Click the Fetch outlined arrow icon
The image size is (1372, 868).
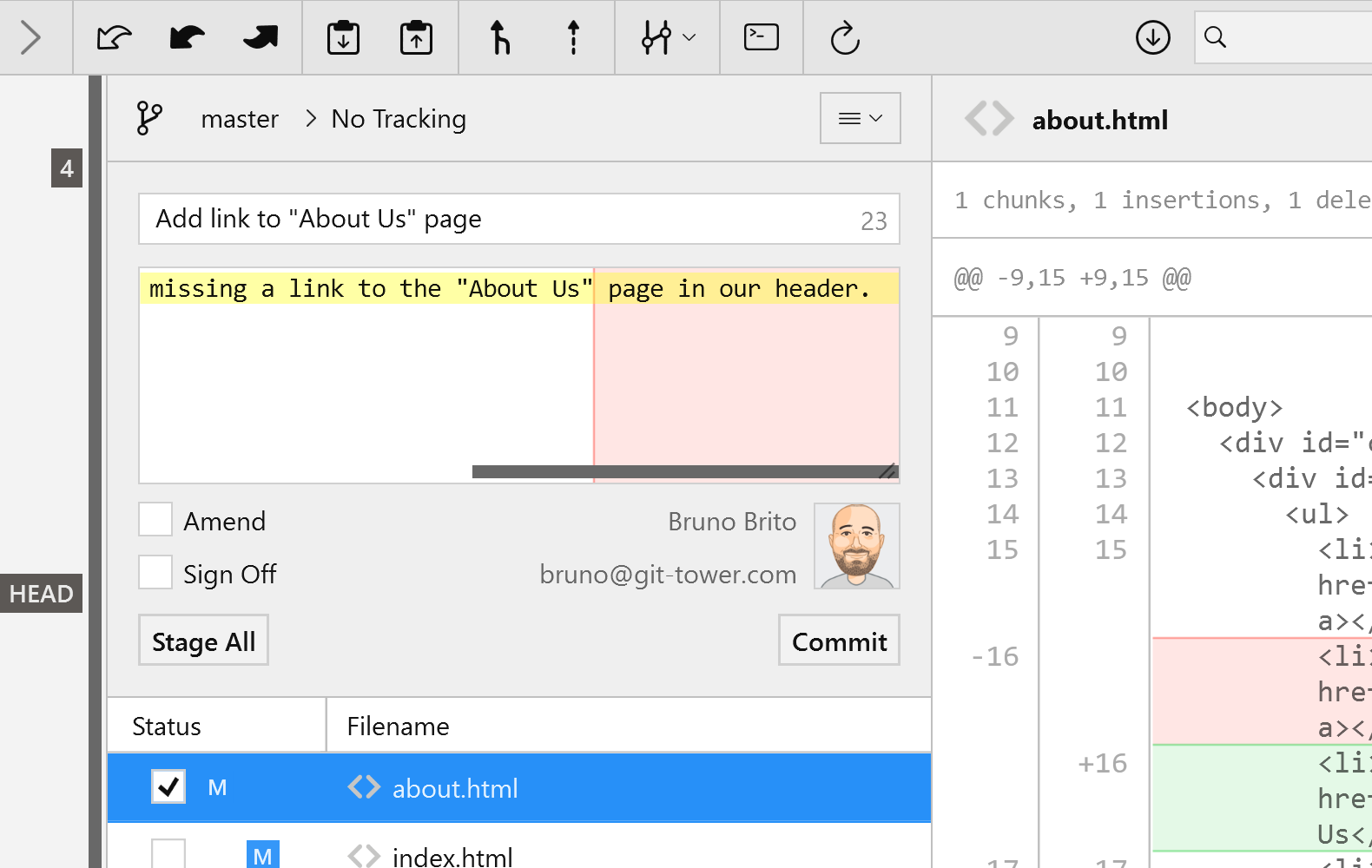pyautogui.click(x=114, y=37)
